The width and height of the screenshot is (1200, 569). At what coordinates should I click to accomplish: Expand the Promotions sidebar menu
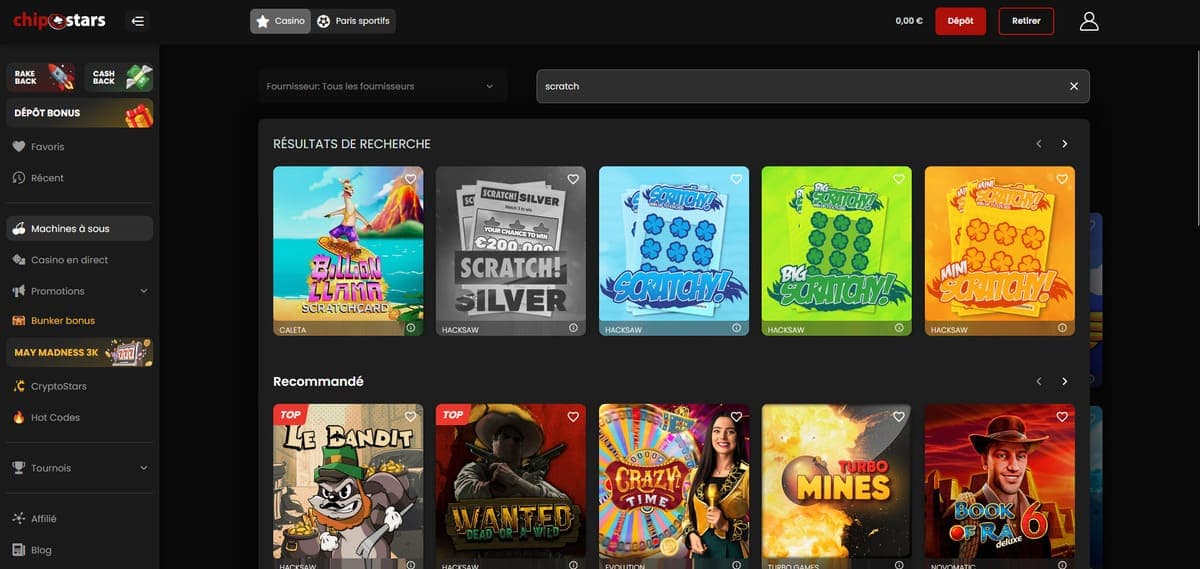click(79, 291)
